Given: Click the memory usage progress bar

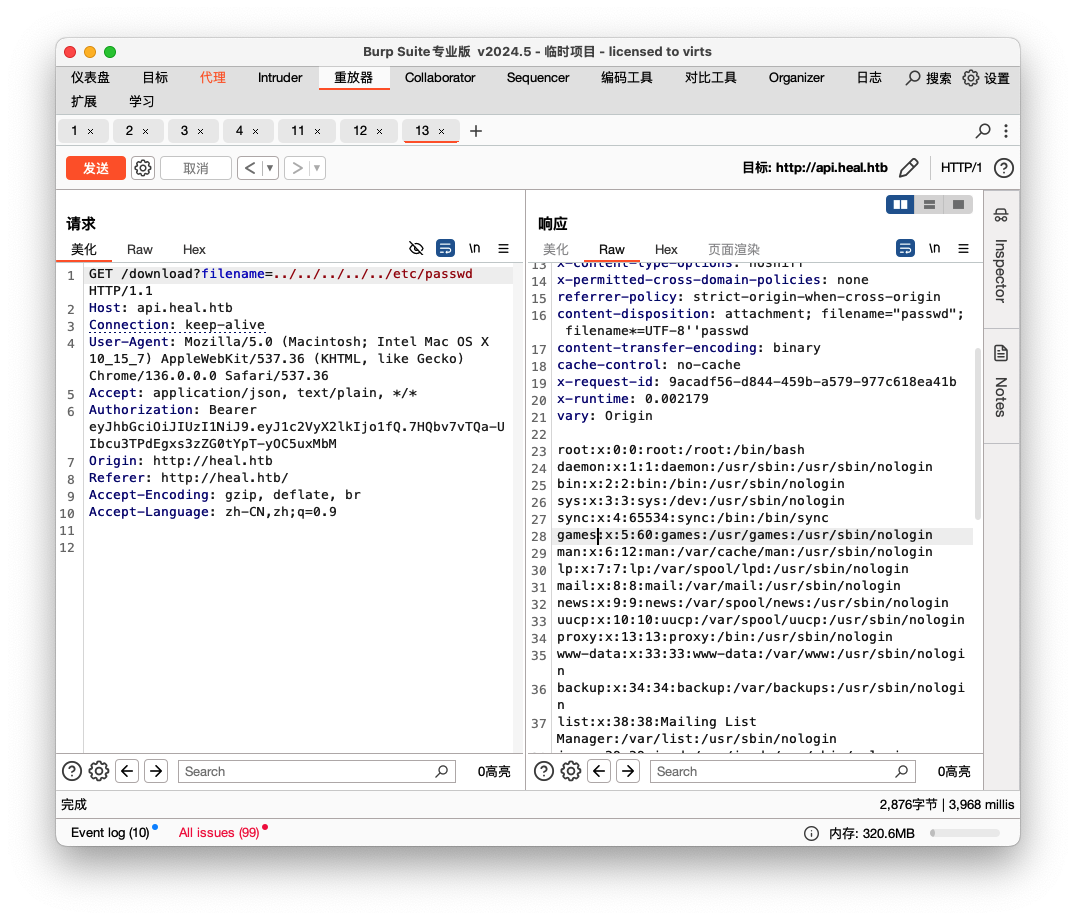Looking at the screenshot, I should click(x=965, y=833).
